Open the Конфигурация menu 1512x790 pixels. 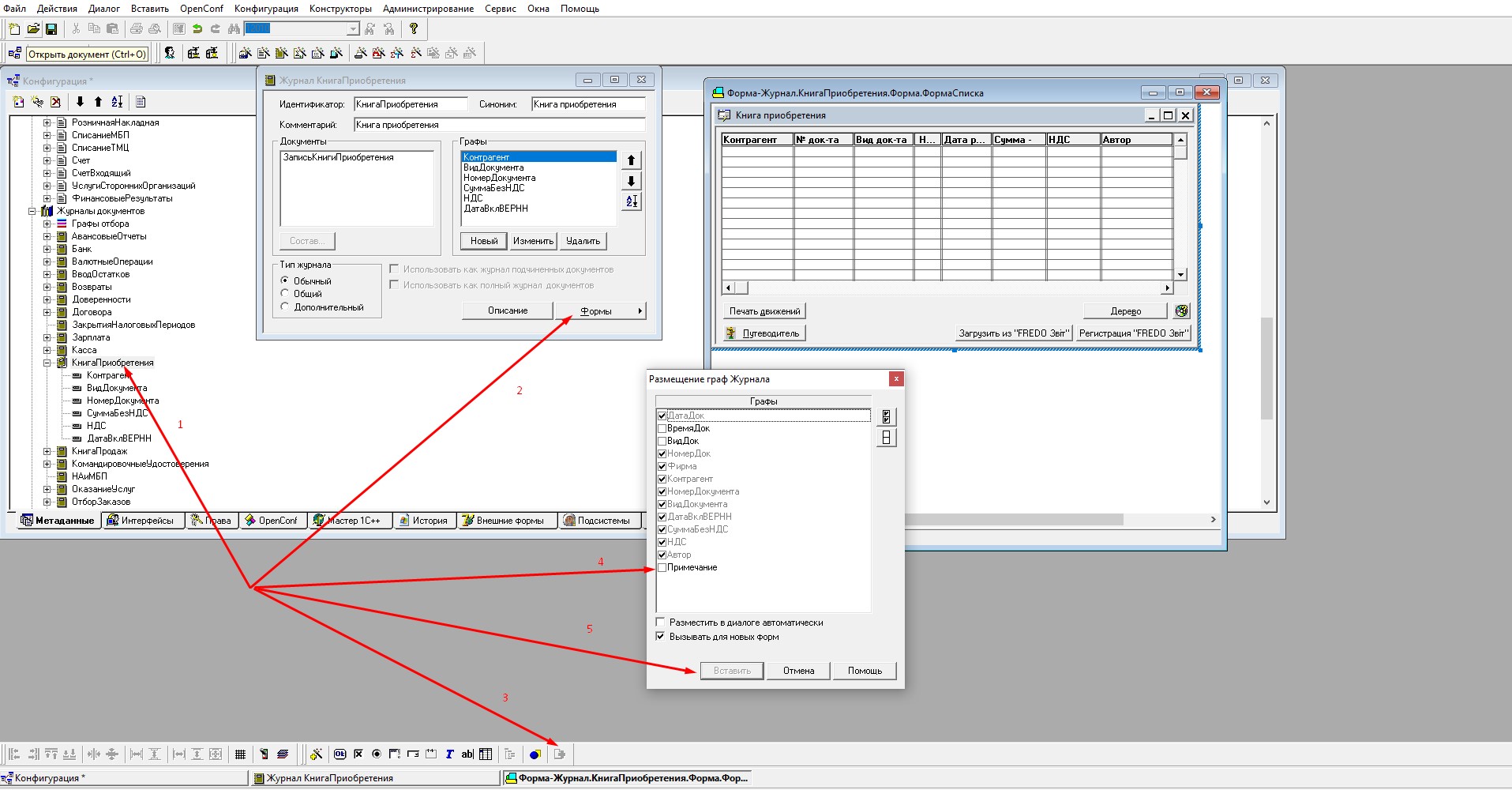[x=266, y=9]
